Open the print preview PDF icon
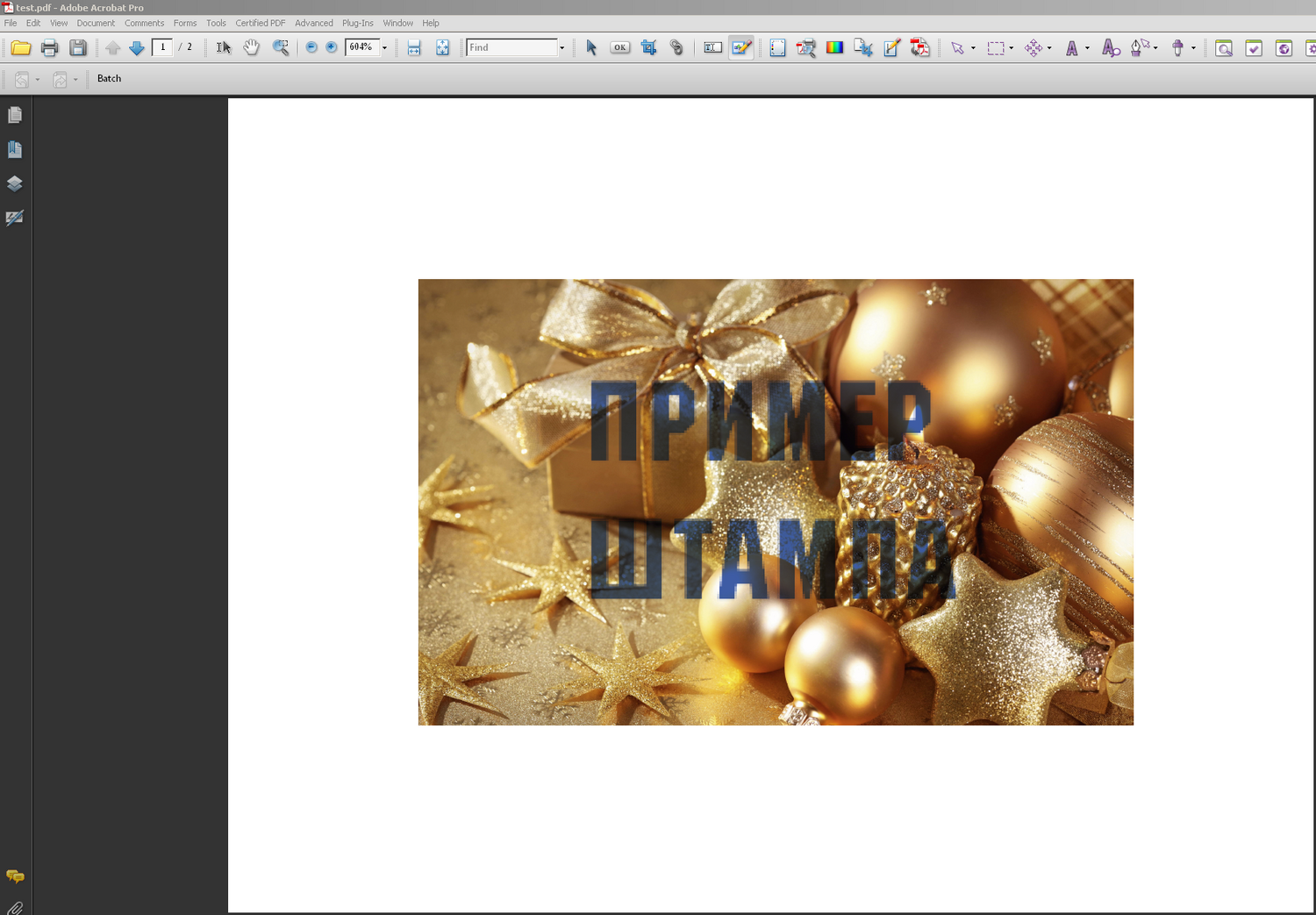Screen dimensions: 1316x915 coord(805,47)
